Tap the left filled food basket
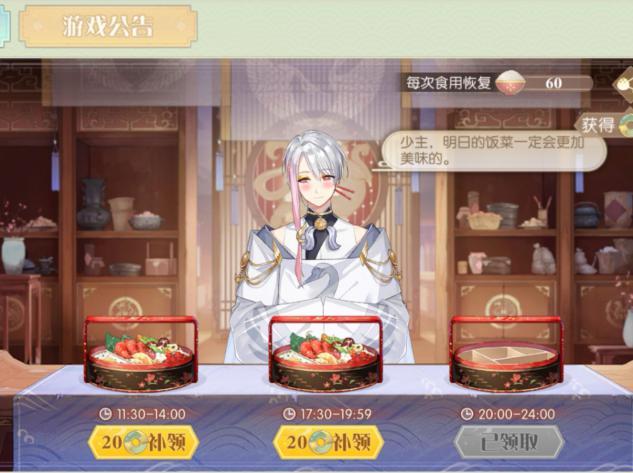 click(141, 354)
